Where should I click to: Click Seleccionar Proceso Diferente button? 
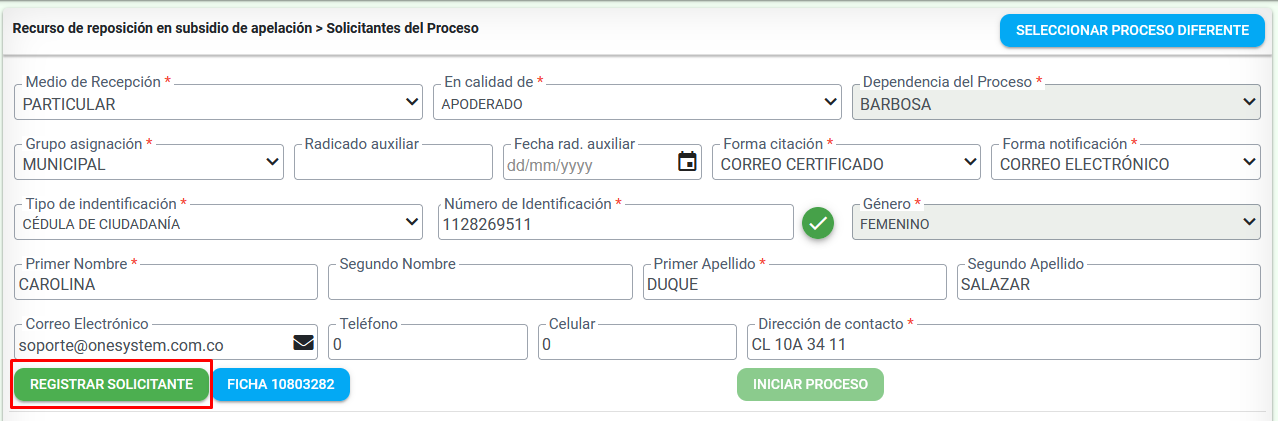point(1132,30)
